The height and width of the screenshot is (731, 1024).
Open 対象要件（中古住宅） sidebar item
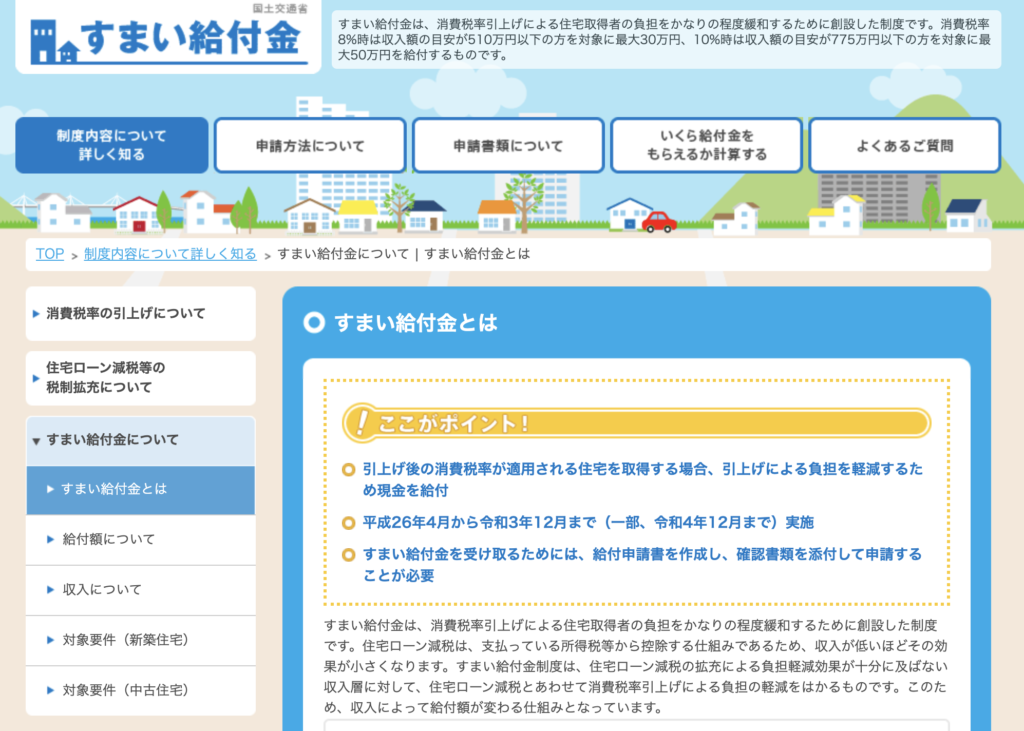[x=140, y=690]
